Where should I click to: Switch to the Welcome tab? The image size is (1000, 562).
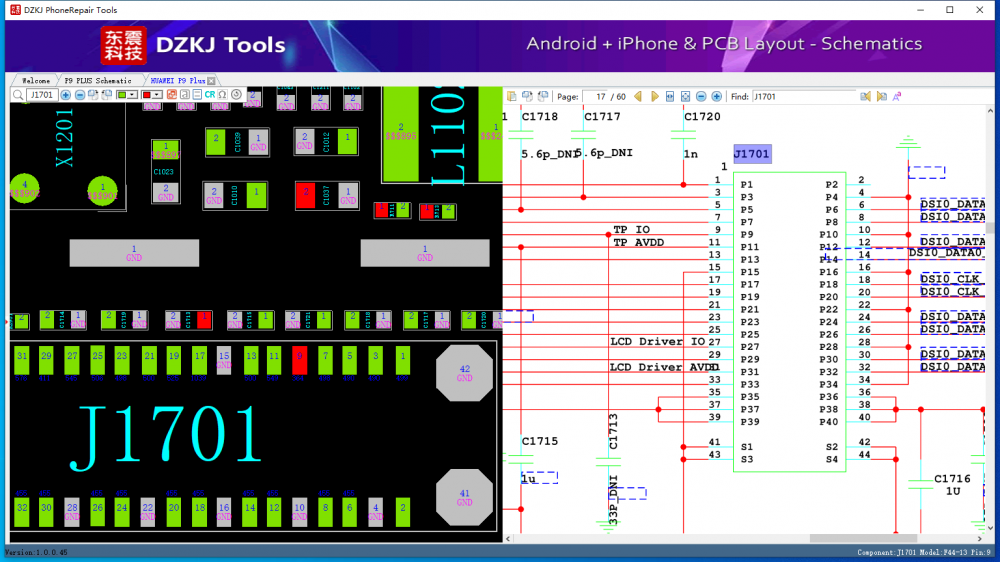tap(36, 80)
